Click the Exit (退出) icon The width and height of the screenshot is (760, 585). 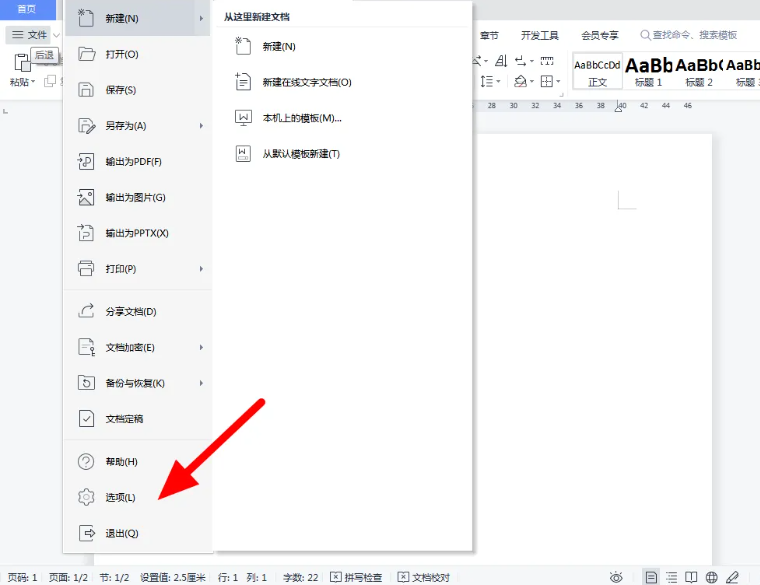[87, 533]
